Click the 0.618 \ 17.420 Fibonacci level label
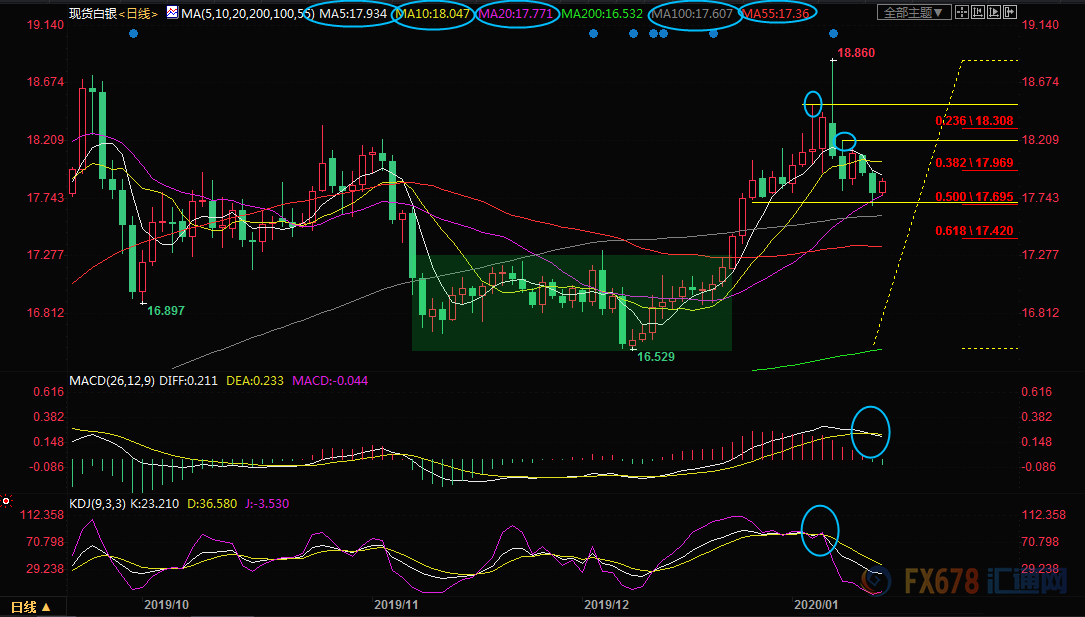The image size is (1085, 617). [975, 231]
